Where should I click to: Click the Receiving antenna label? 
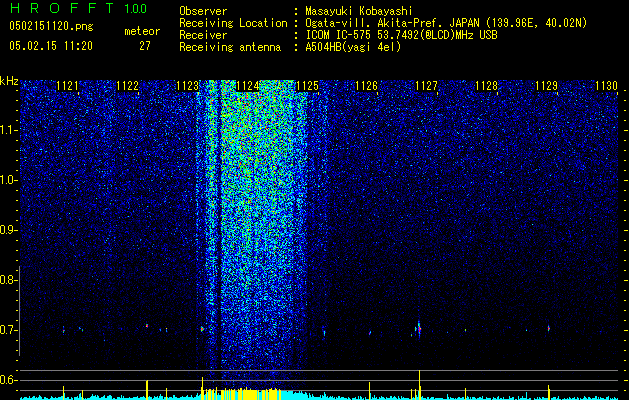(230, 47)
